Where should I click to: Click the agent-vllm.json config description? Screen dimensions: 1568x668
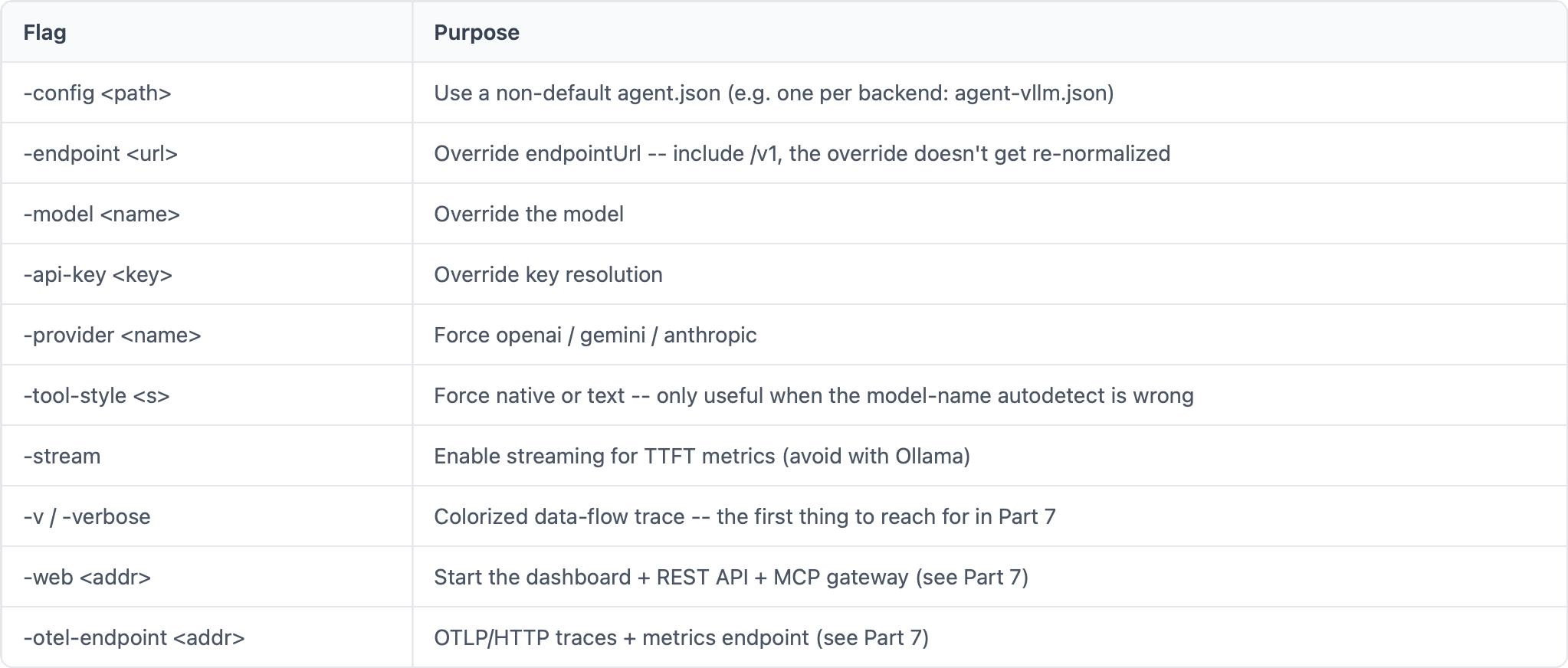point(774,93)
